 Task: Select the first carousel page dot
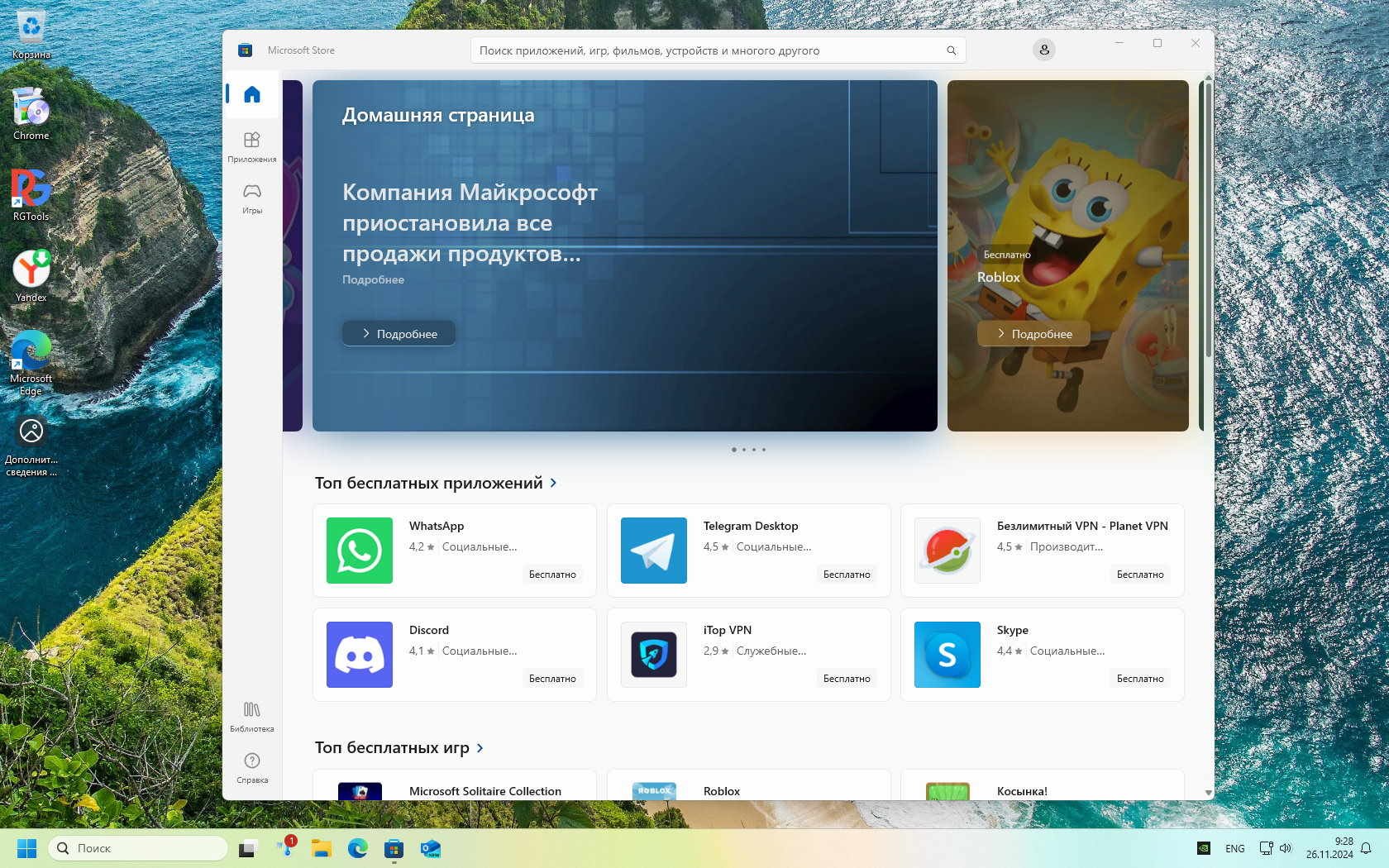(x=734, y=450)
